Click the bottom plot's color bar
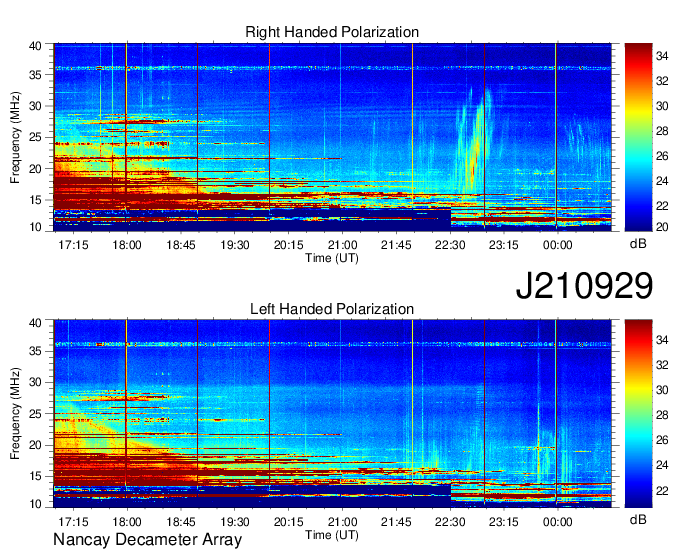The image size is (680, 552). (x=638, y=414)
